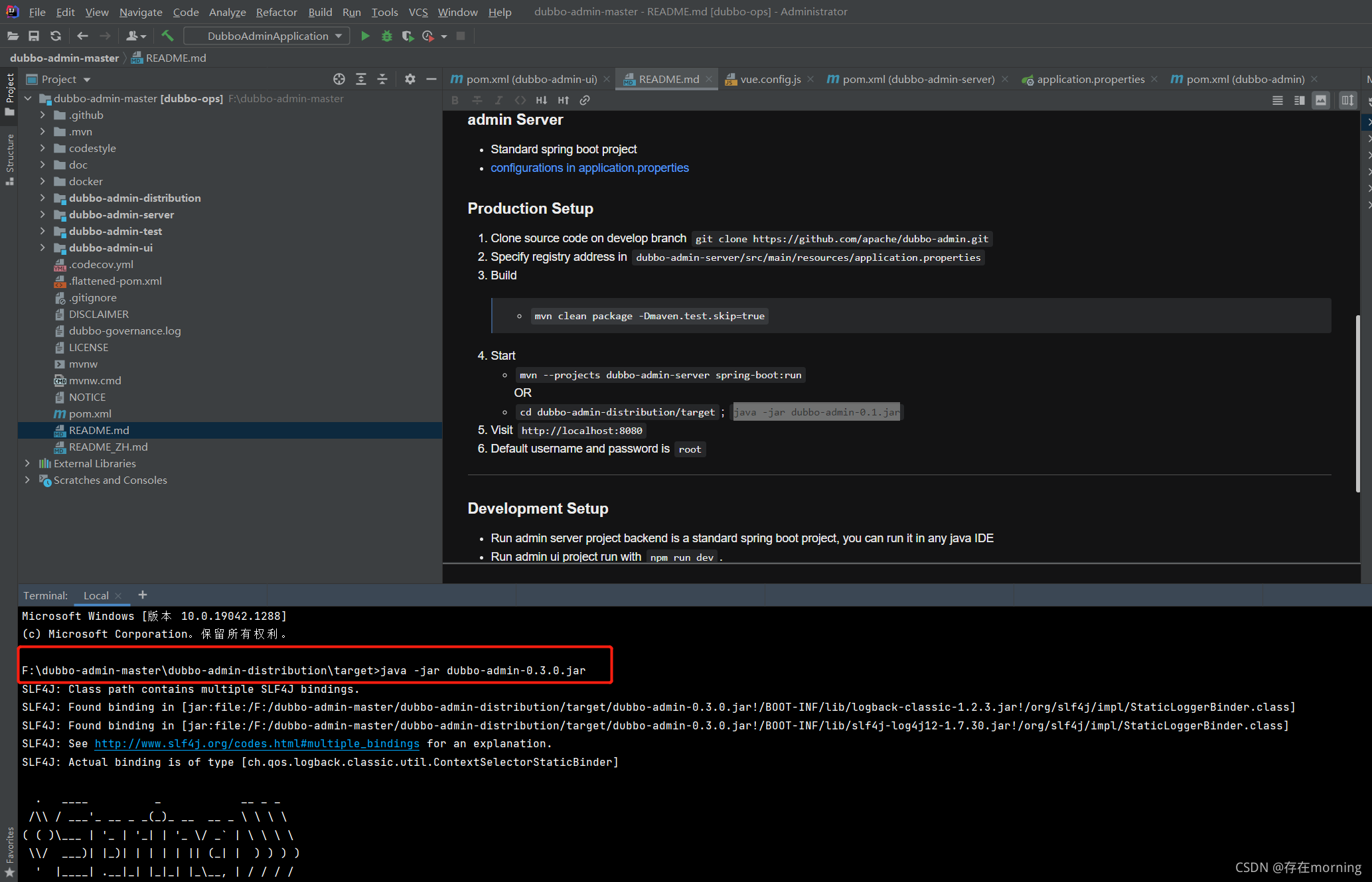
Task: Click Run with Coverage shield icon
Action: point(408,36)
